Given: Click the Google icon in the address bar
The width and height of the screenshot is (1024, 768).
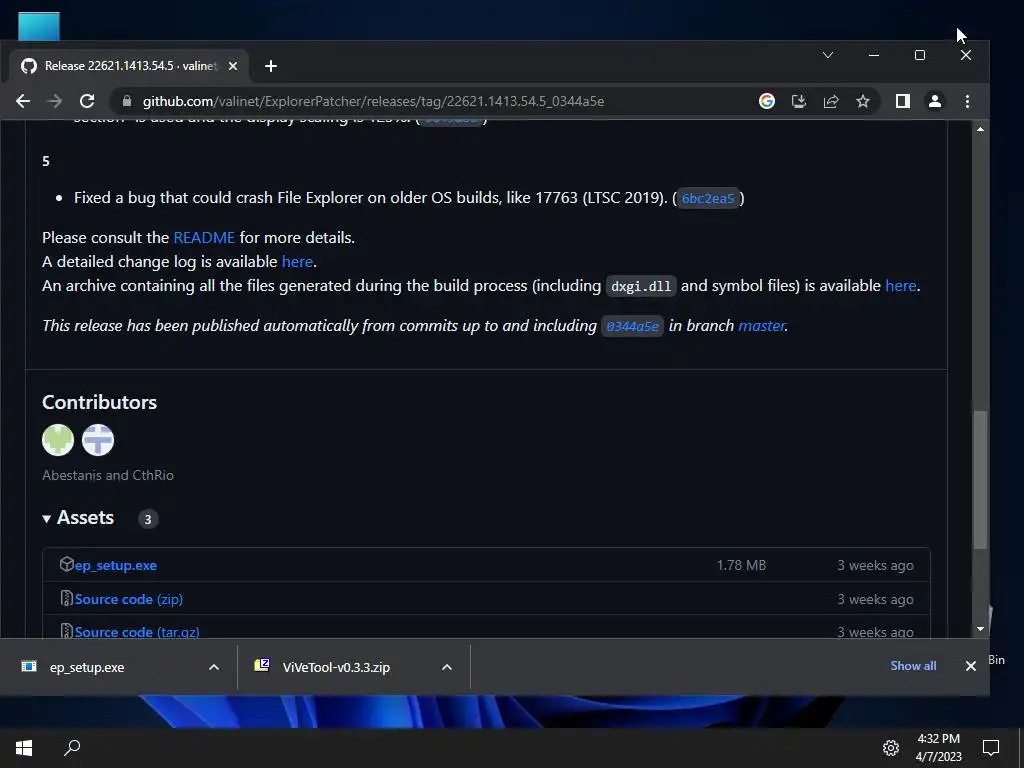Looking at the screenshot, I should click(x=767, y=101).
